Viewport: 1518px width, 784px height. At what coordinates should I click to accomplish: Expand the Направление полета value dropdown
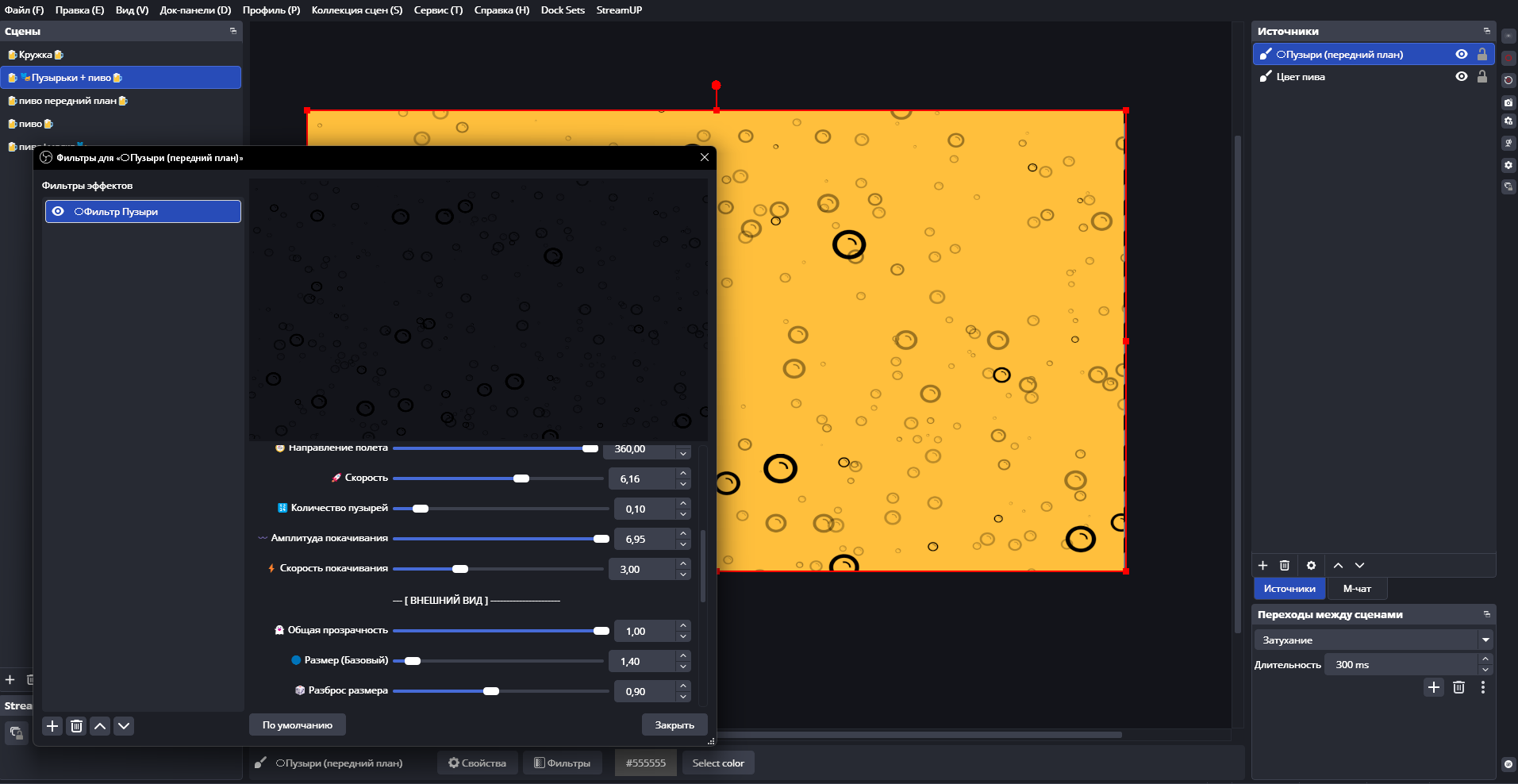682,453
